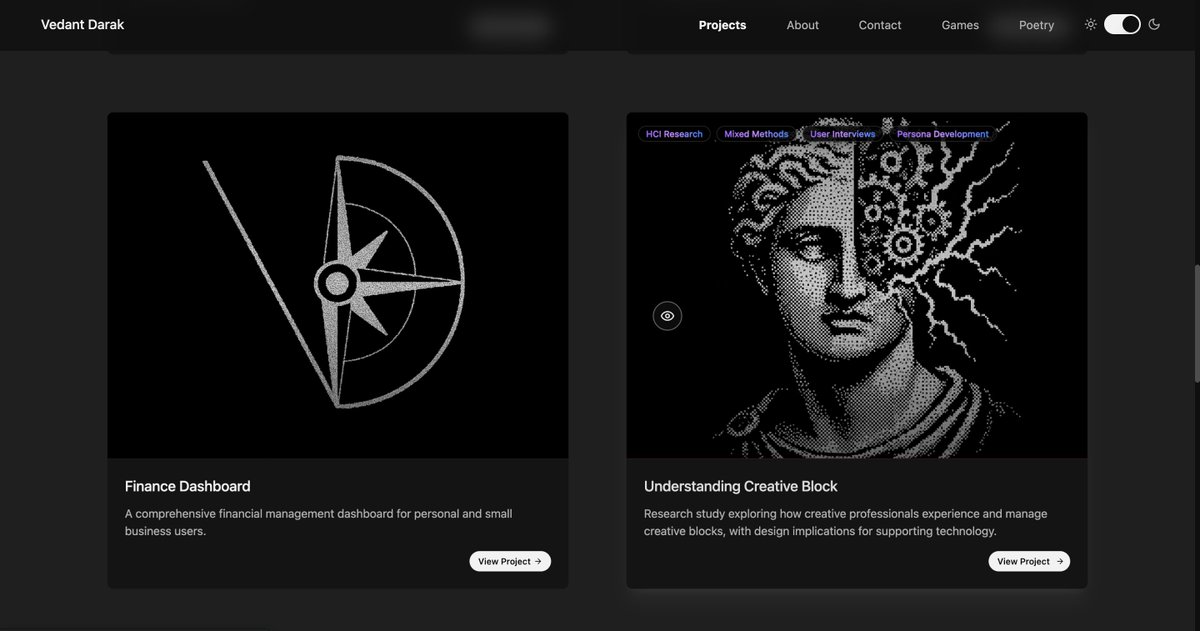Viewport: 1200px width, 631px height.
Task: Go to the Contact page
Action: point(880,25)
